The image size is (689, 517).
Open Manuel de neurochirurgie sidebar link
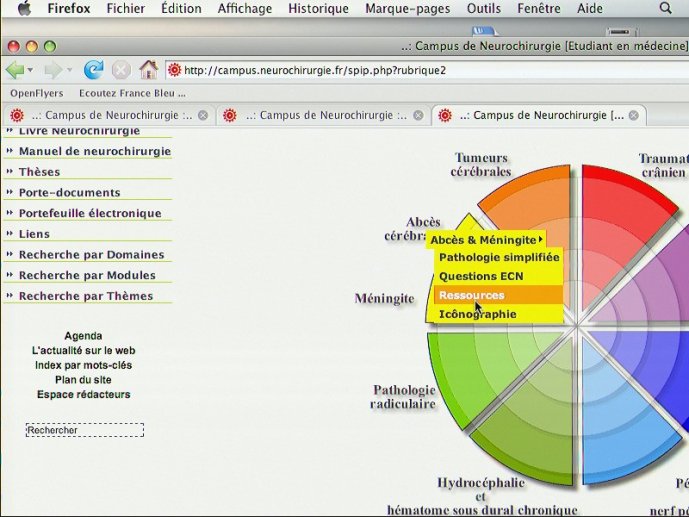(x=95, y=151)
